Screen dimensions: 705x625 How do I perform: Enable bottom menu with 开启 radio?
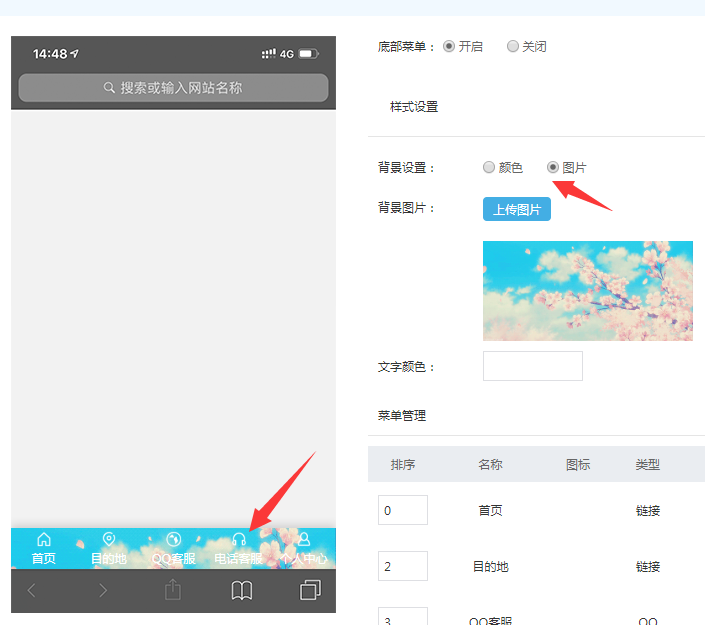449,46
